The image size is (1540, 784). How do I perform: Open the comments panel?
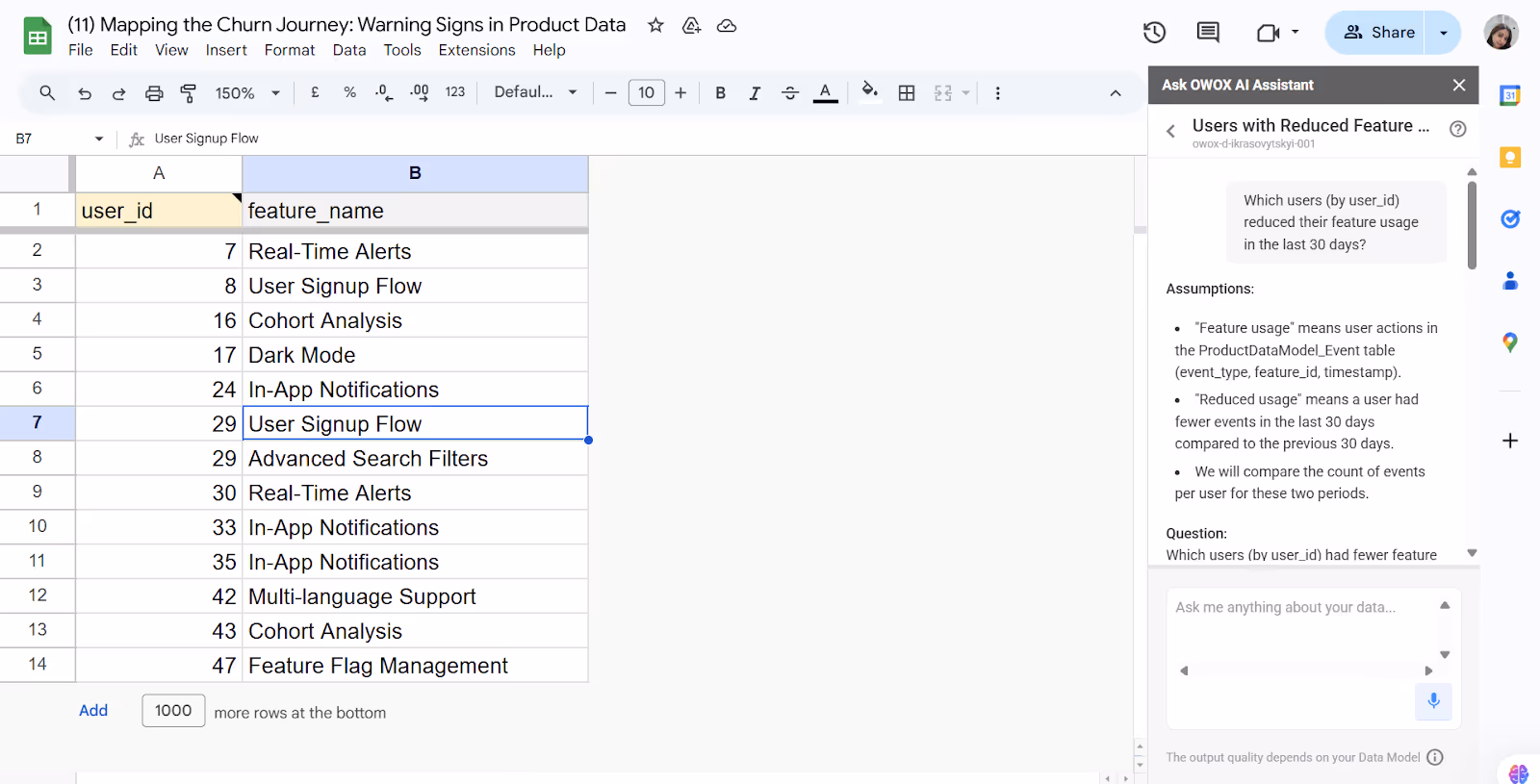tap(1208, 33)
